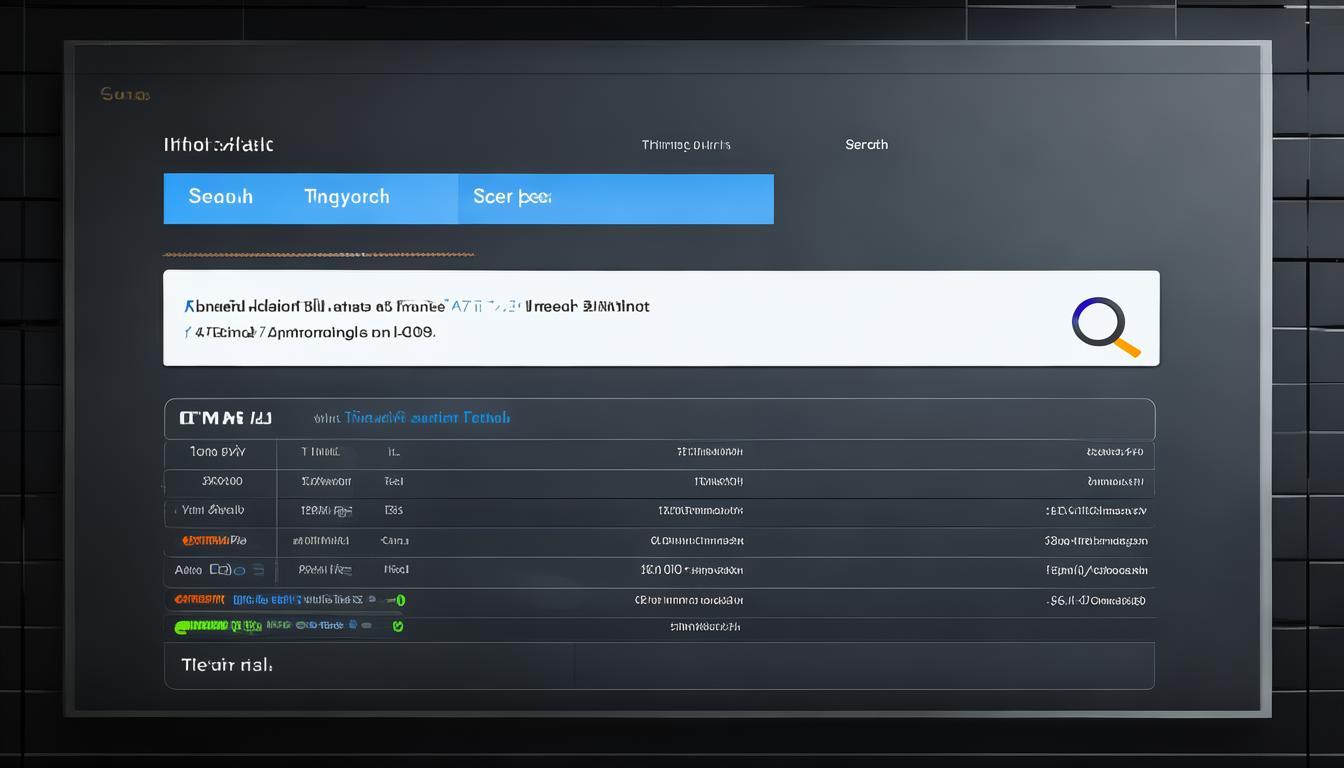
Task: Click the Sorua label in the top-left corner
Action: [x=125, y=95]
